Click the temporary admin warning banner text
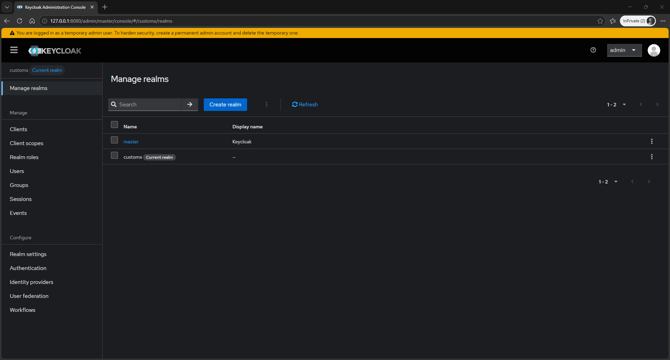Image resolution: width=670 pixels, height=360 pixels. (157, 33)
